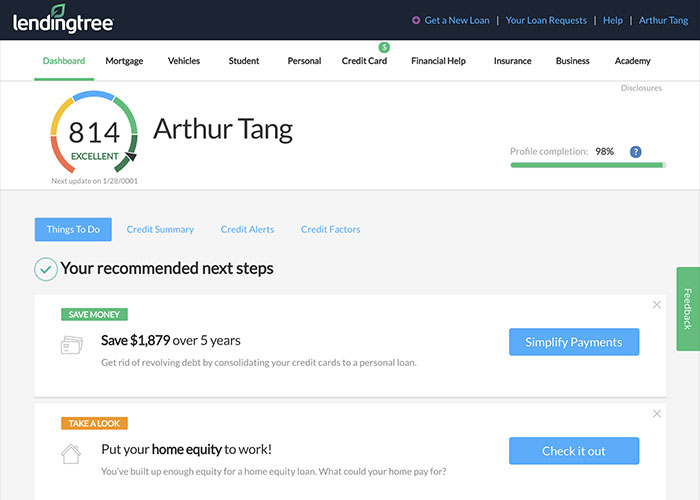Image resolution: width=700 pixels, height=500 pixels.
Task: Click the 98% profile completion value
Action: [x=604, y=151]
